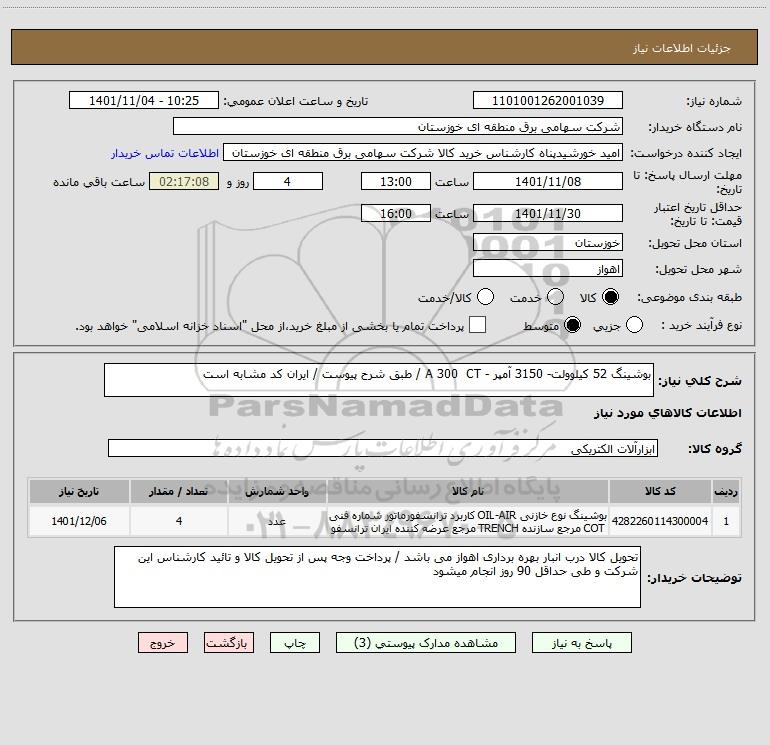Click the گروه کالا field ابزارآلات الکتریکی
Image resolution: width=770 pixels, height=745 pixels.
(384, 450)
